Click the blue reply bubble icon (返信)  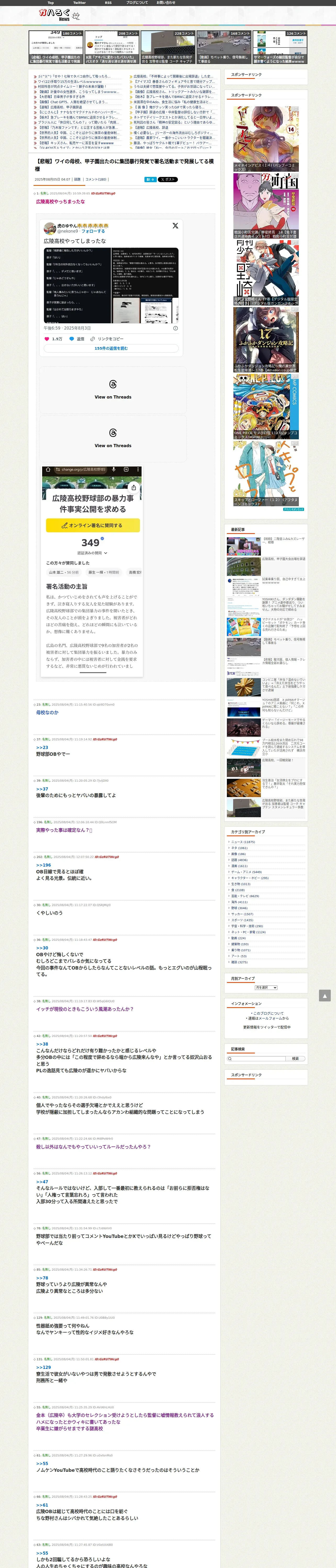(x=71, y=339)
